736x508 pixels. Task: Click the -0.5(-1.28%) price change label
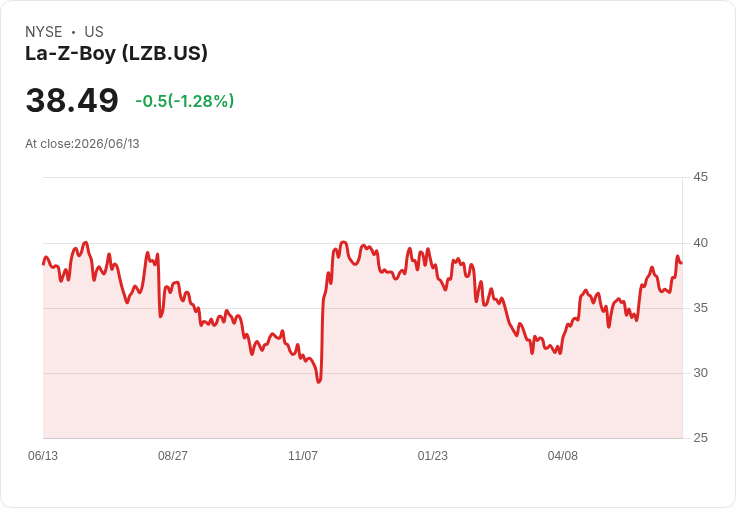[x=184, y=101]
